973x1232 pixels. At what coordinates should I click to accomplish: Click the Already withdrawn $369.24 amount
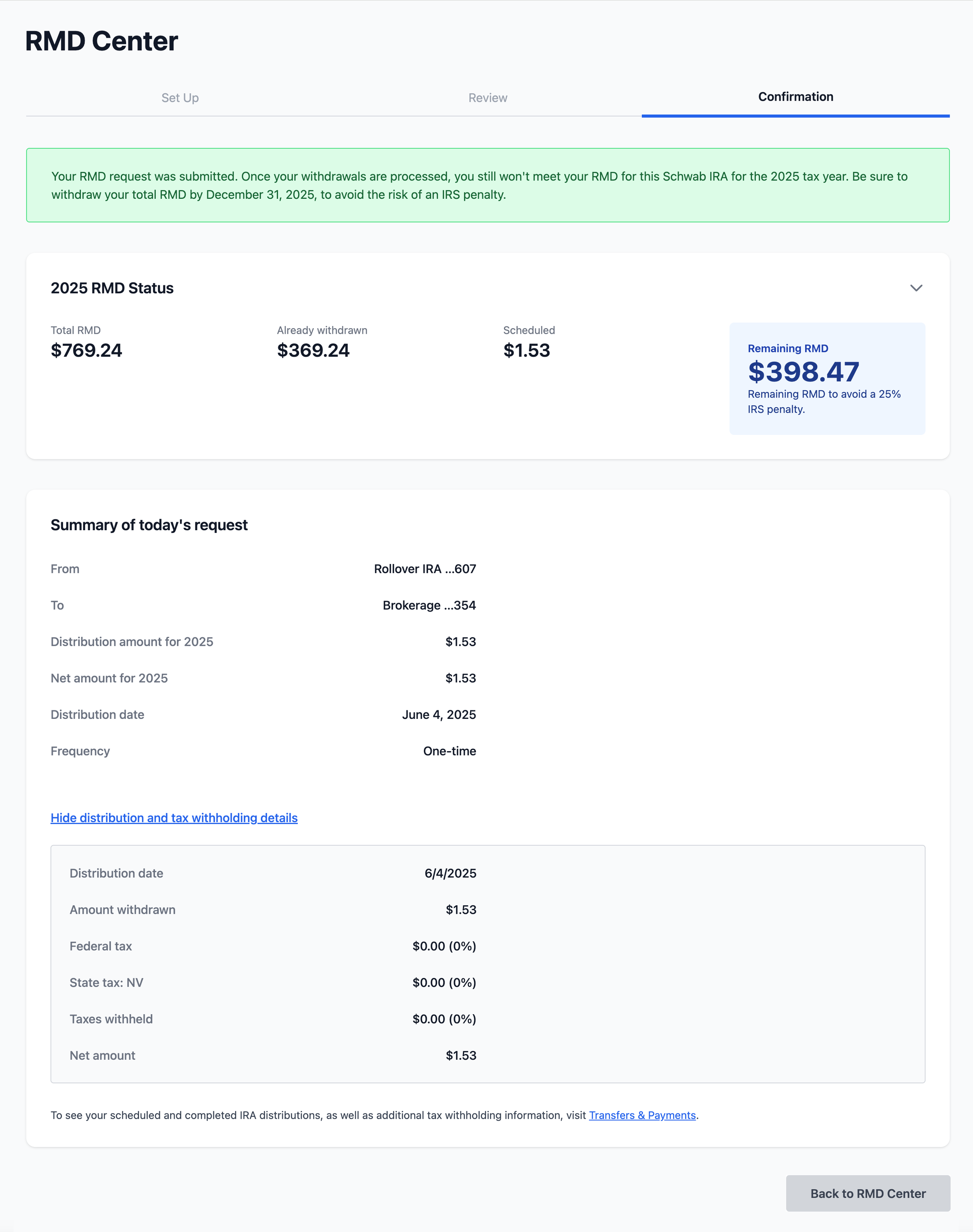coord(313,350)
